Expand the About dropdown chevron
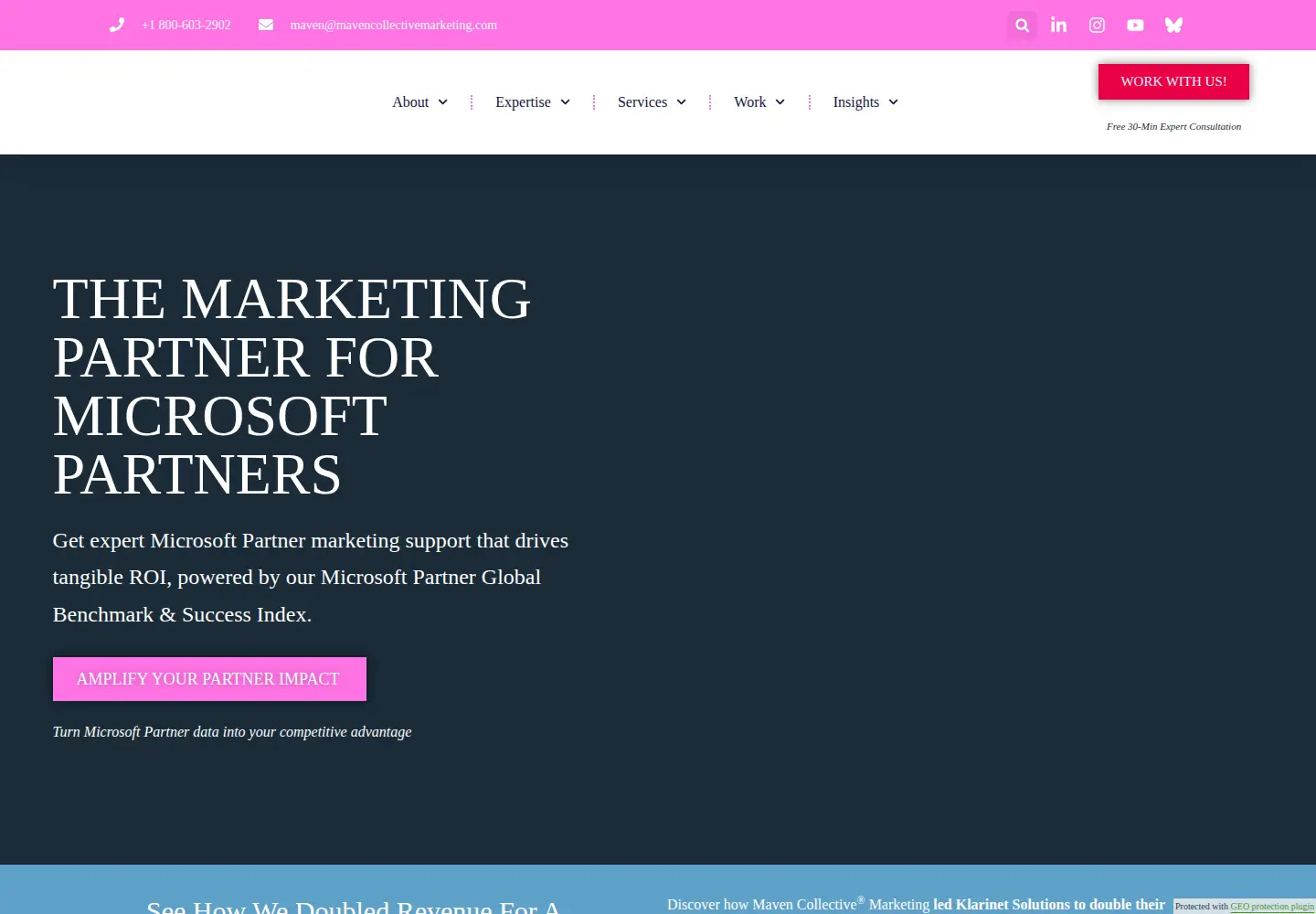 [443, 102]
